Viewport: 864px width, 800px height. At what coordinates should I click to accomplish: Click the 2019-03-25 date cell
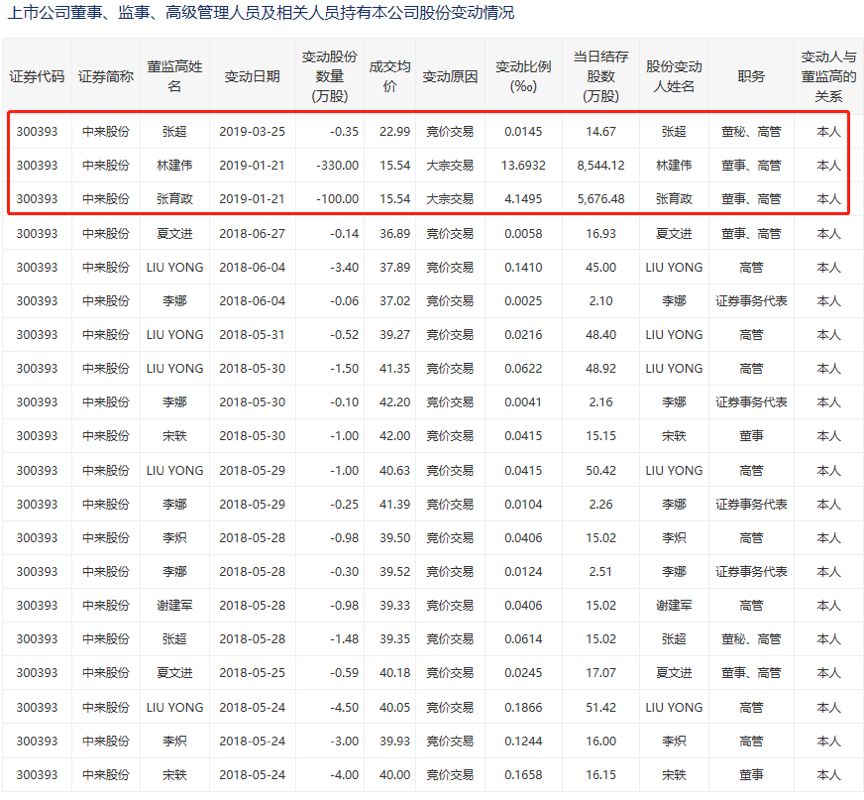[254, 131]
